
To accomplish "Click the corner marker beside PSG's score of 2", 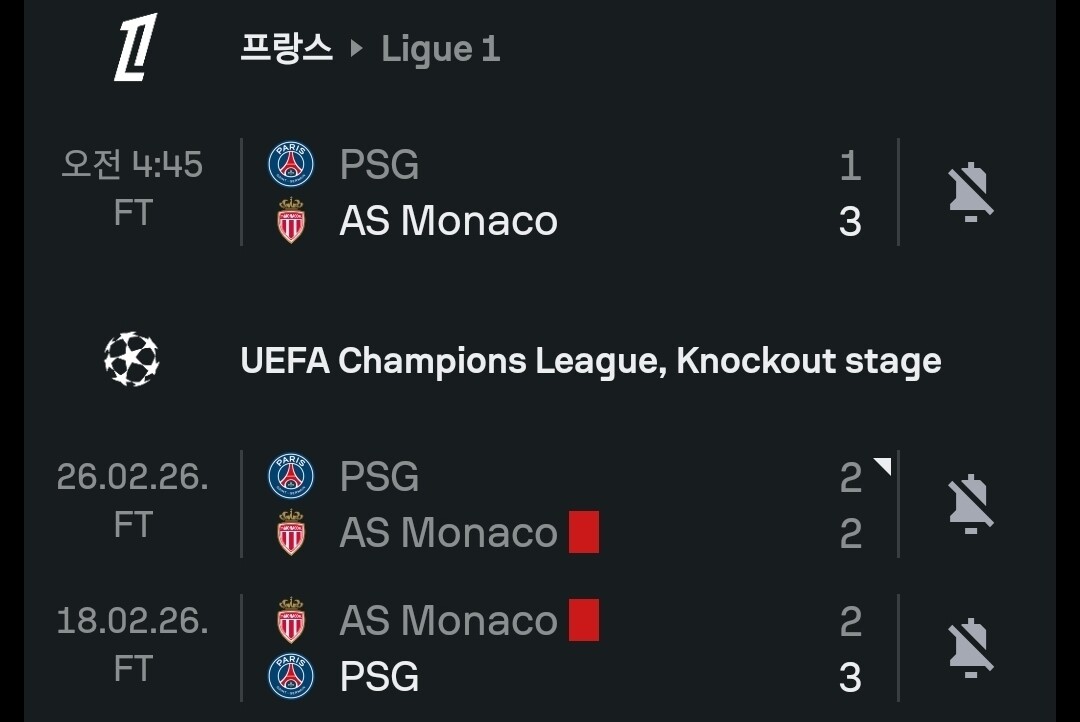I will tap(882, 466).
